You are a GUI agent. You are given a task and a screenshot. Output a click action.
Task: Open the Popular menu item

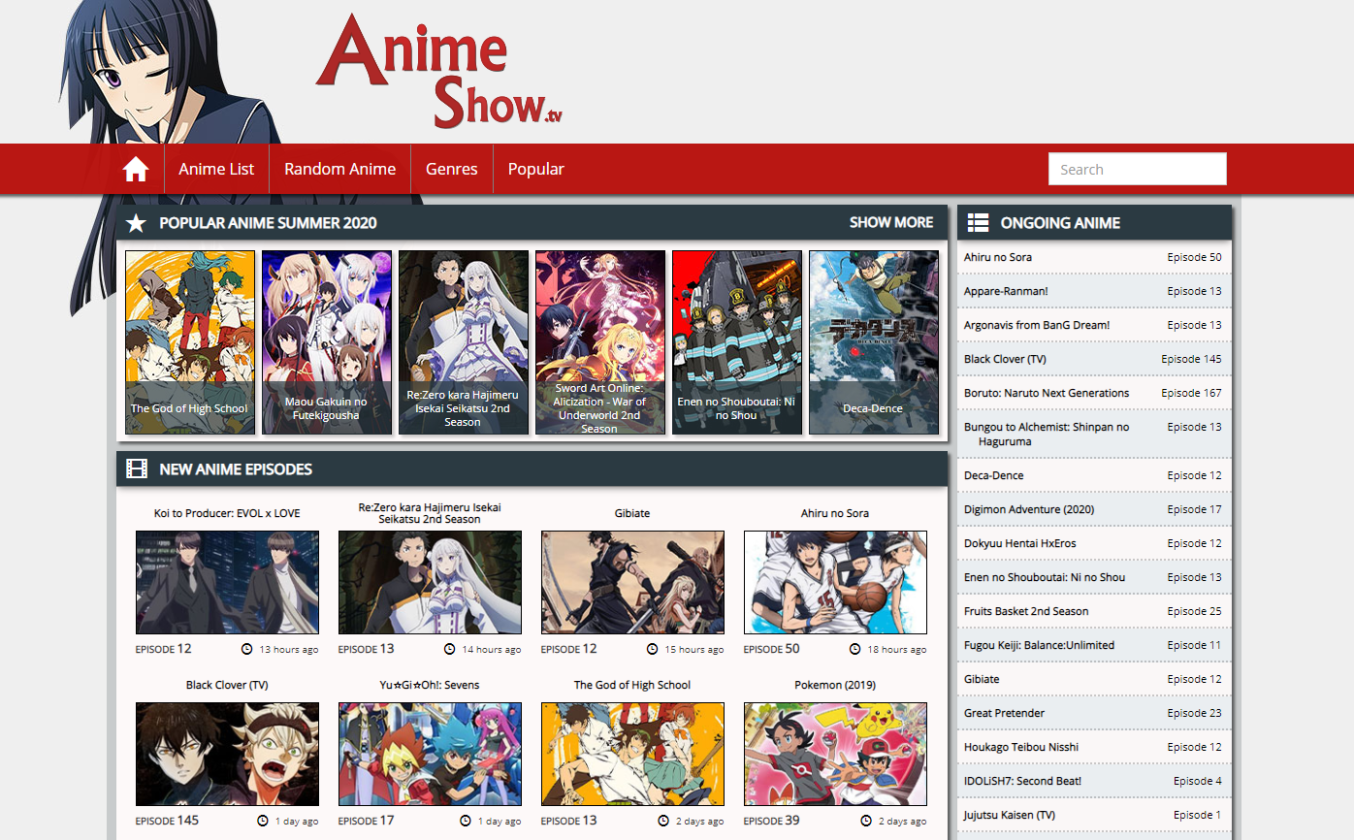point(536,169)
